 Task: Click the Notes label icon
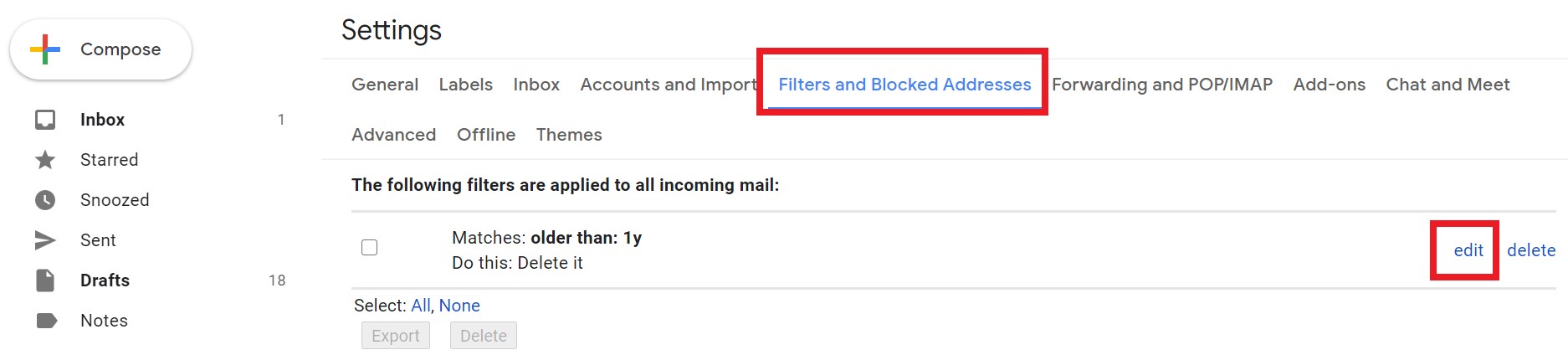pyautogui.click(x=47, y=321)
